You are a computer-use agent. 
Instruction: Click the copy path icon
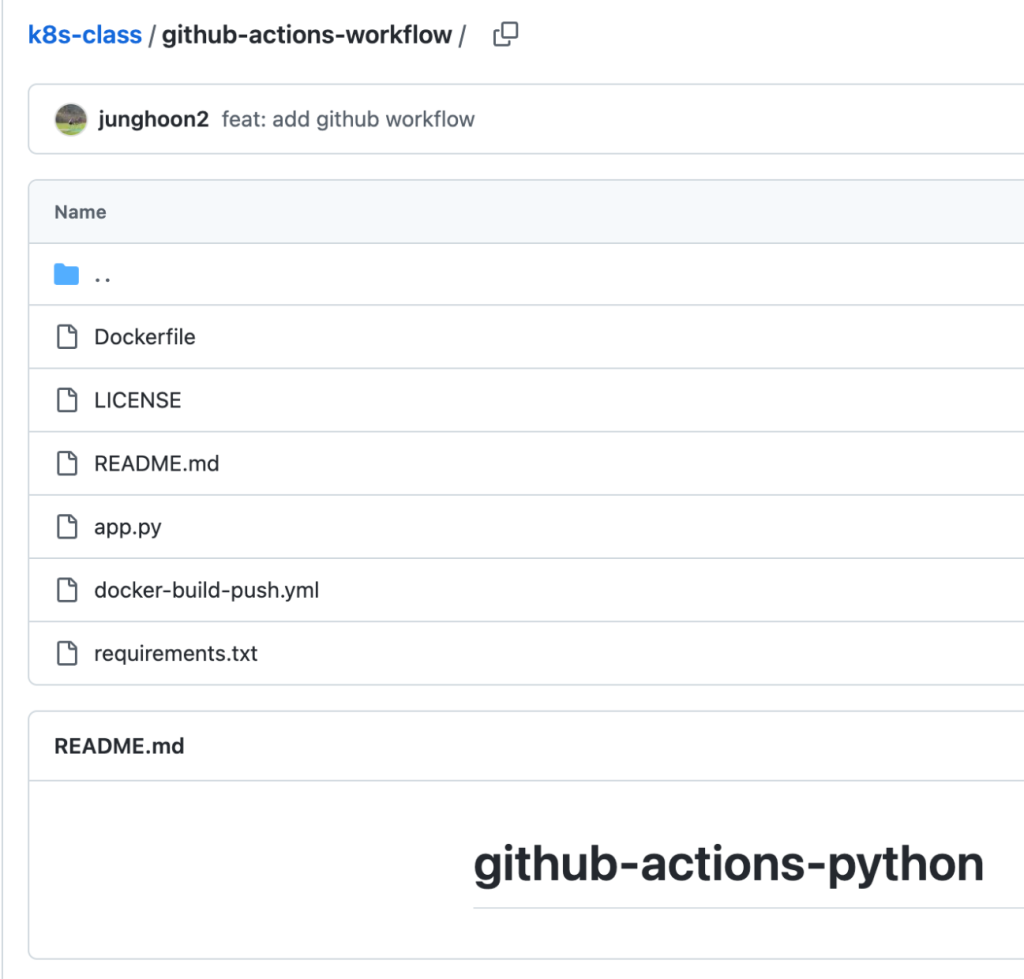(x=506, y=35)
